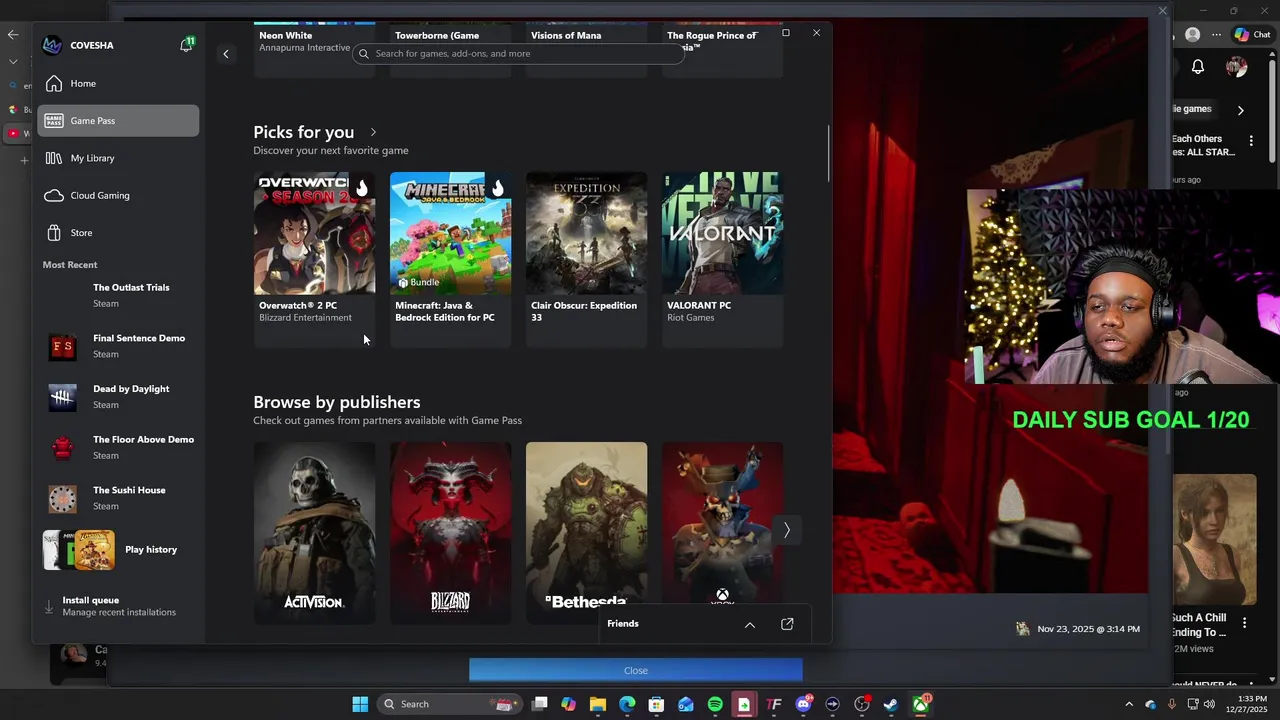The image size is (1280, 720).
Task: Open Steam from taskbar
Action: pos(891,704)
